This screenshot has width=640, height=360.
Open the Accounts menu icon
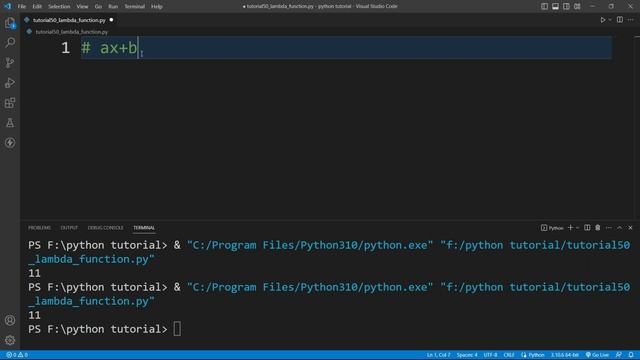[x=10, y=320]
